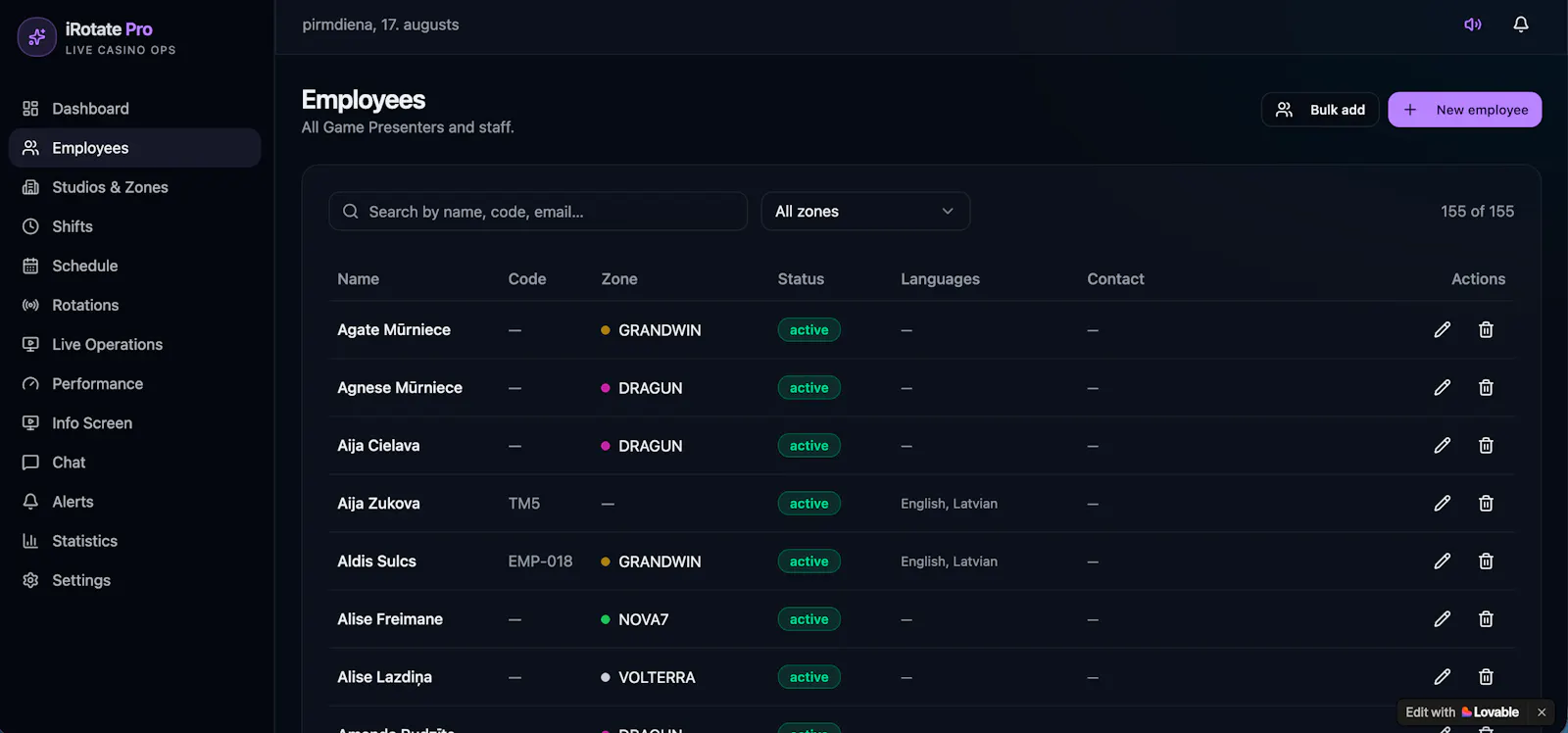
Task: Open Studios & Zones page
Action: coord(134,187)
